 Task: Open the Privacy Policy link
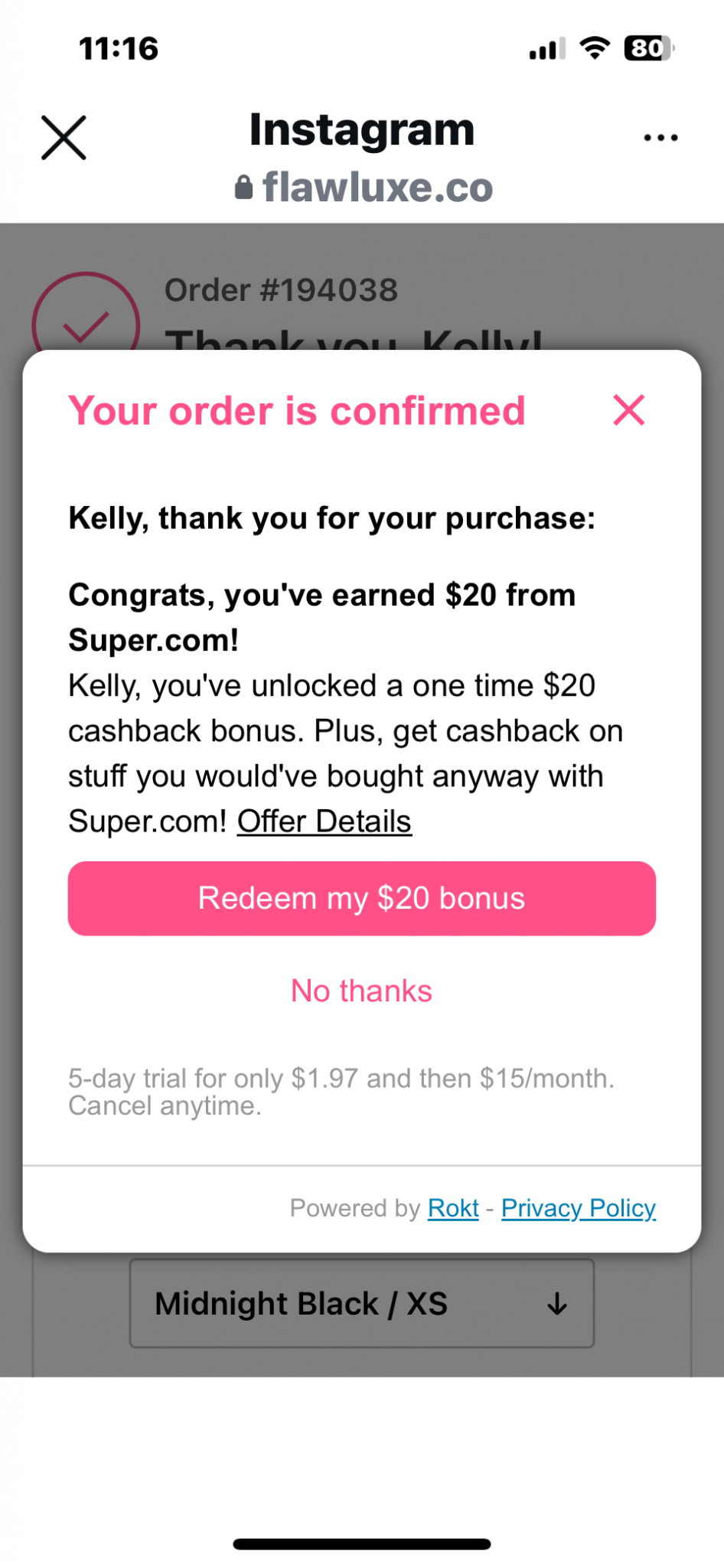pos(579,1208)
